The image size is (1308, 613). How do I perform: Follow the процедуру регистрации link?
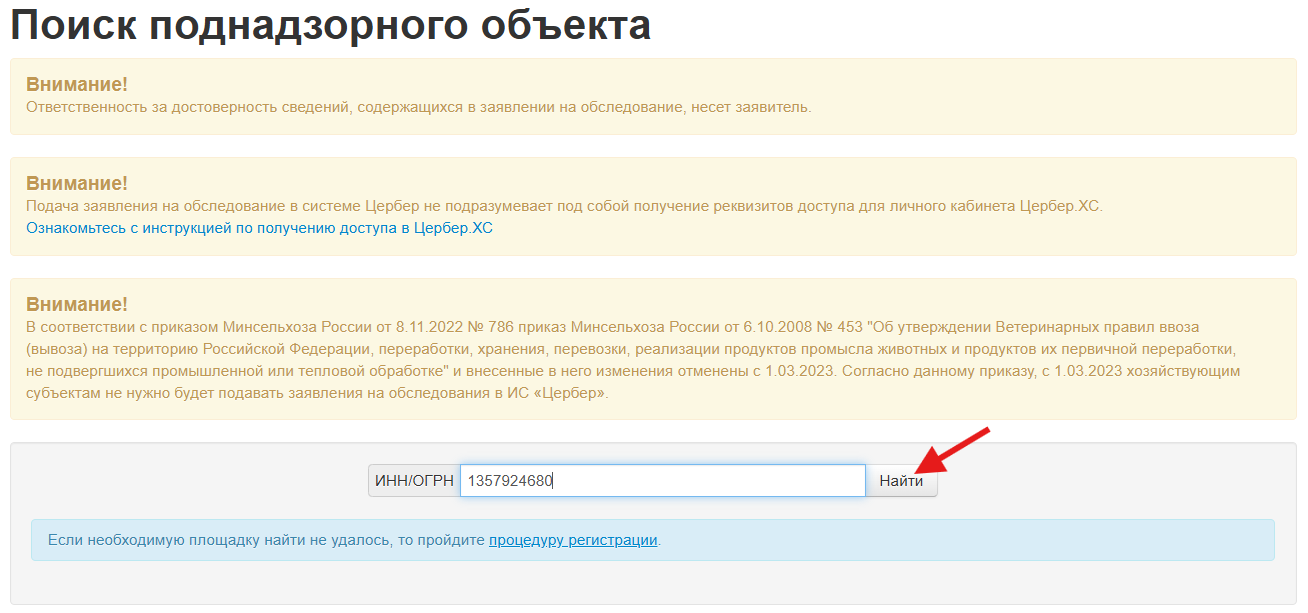(573, 540)
